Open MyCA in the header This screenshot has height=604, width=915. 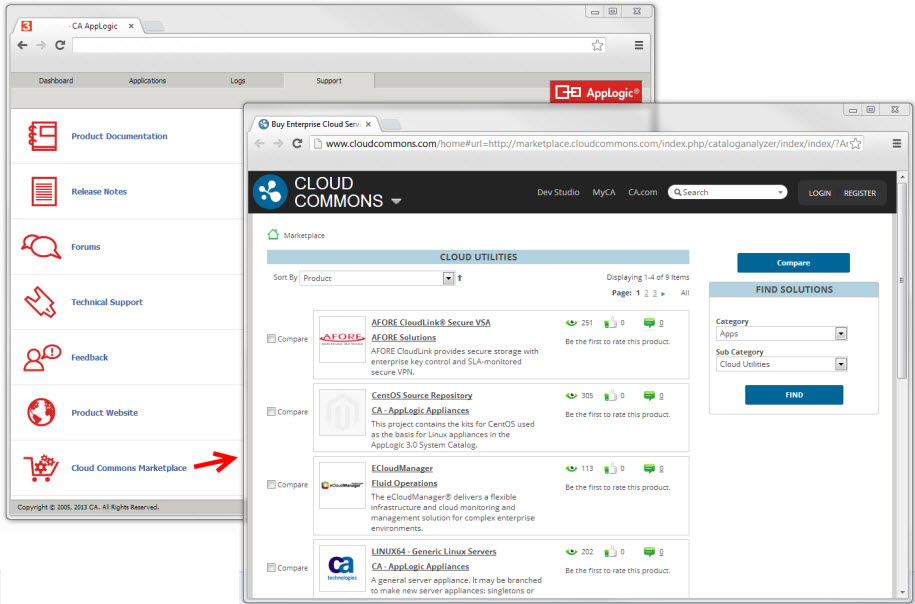[x=604, y=192]
